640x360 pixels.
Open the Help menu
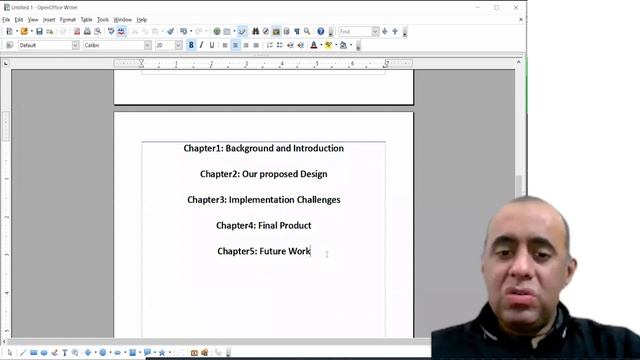click(142, 20)
